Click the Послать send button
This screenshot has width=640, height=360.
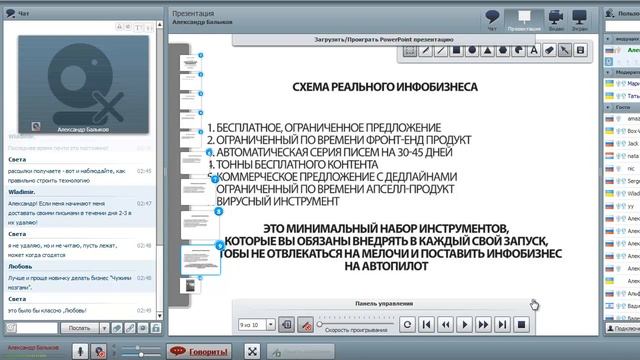(x=80, y=328)
